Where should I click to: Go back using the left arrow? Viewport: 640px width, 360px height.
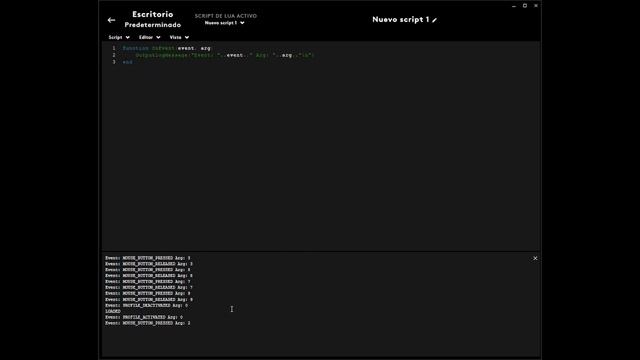(111, 20)
